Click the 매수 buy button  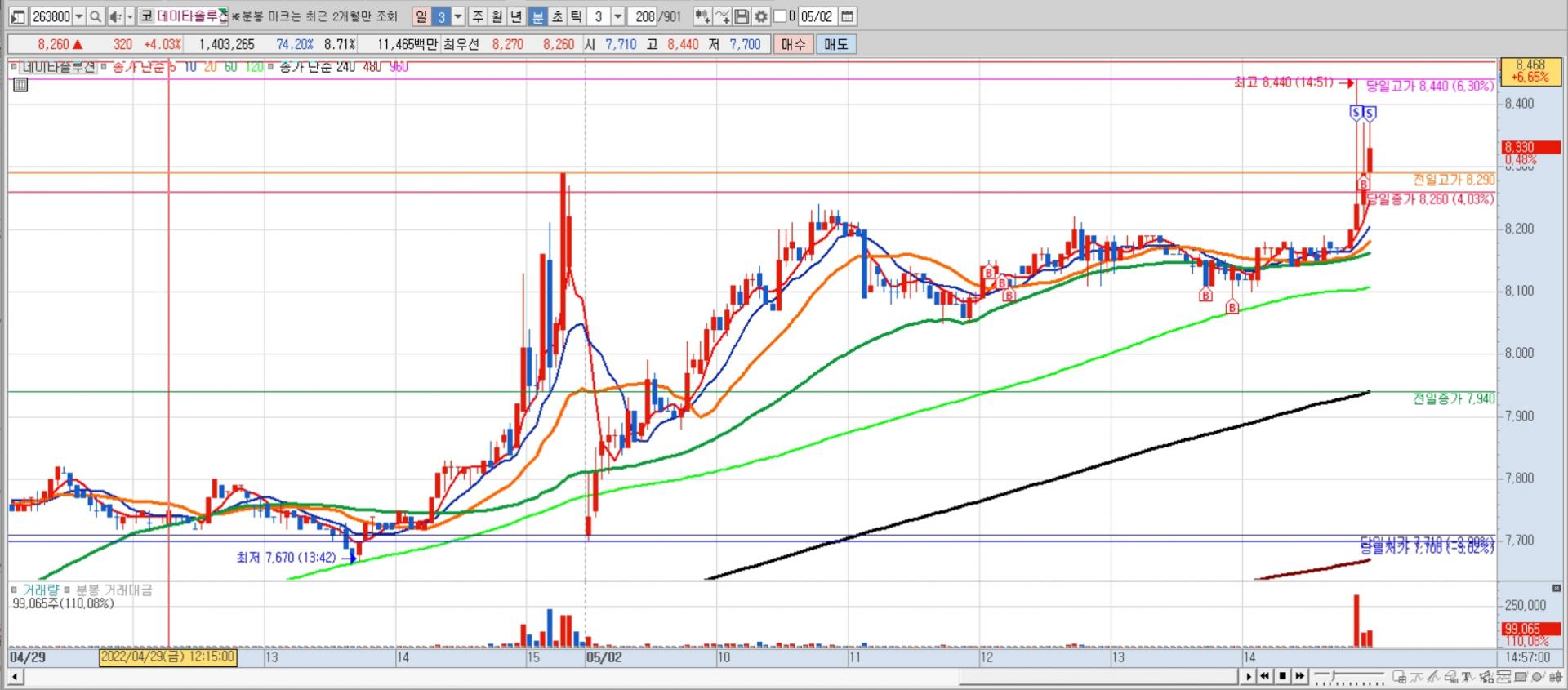pos(793,44)
